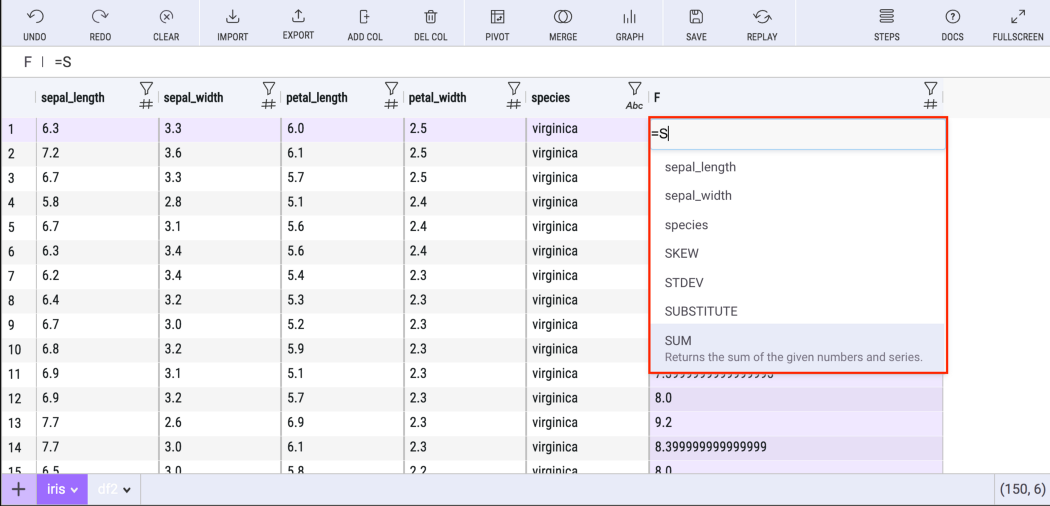Open filter for species column
Screen dimensions: 1050x506
(634, 90)
